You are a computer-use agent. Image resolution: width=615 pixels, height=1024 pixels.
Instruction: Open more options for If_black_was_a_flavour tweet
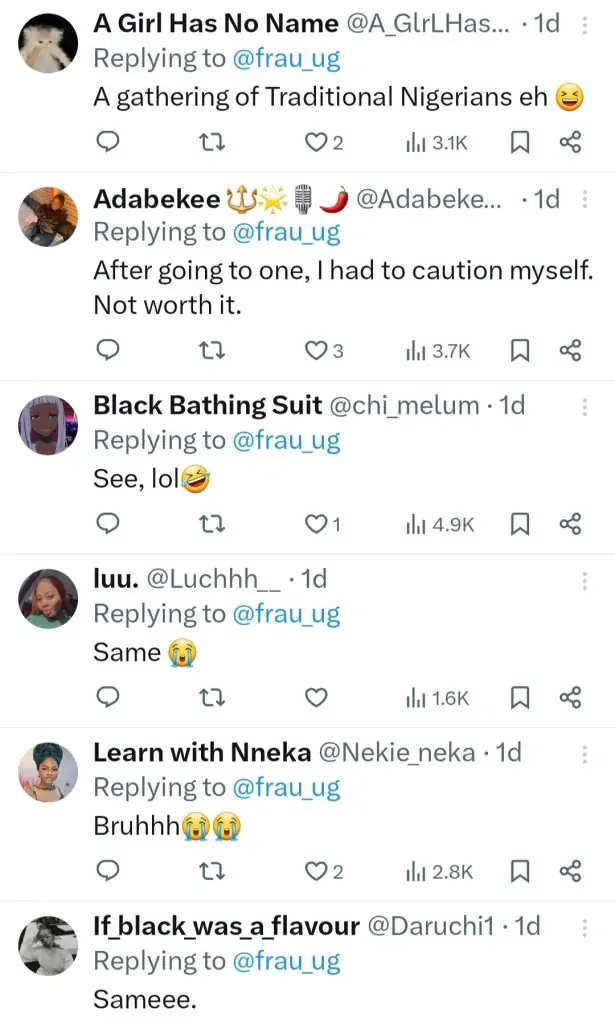584,927
